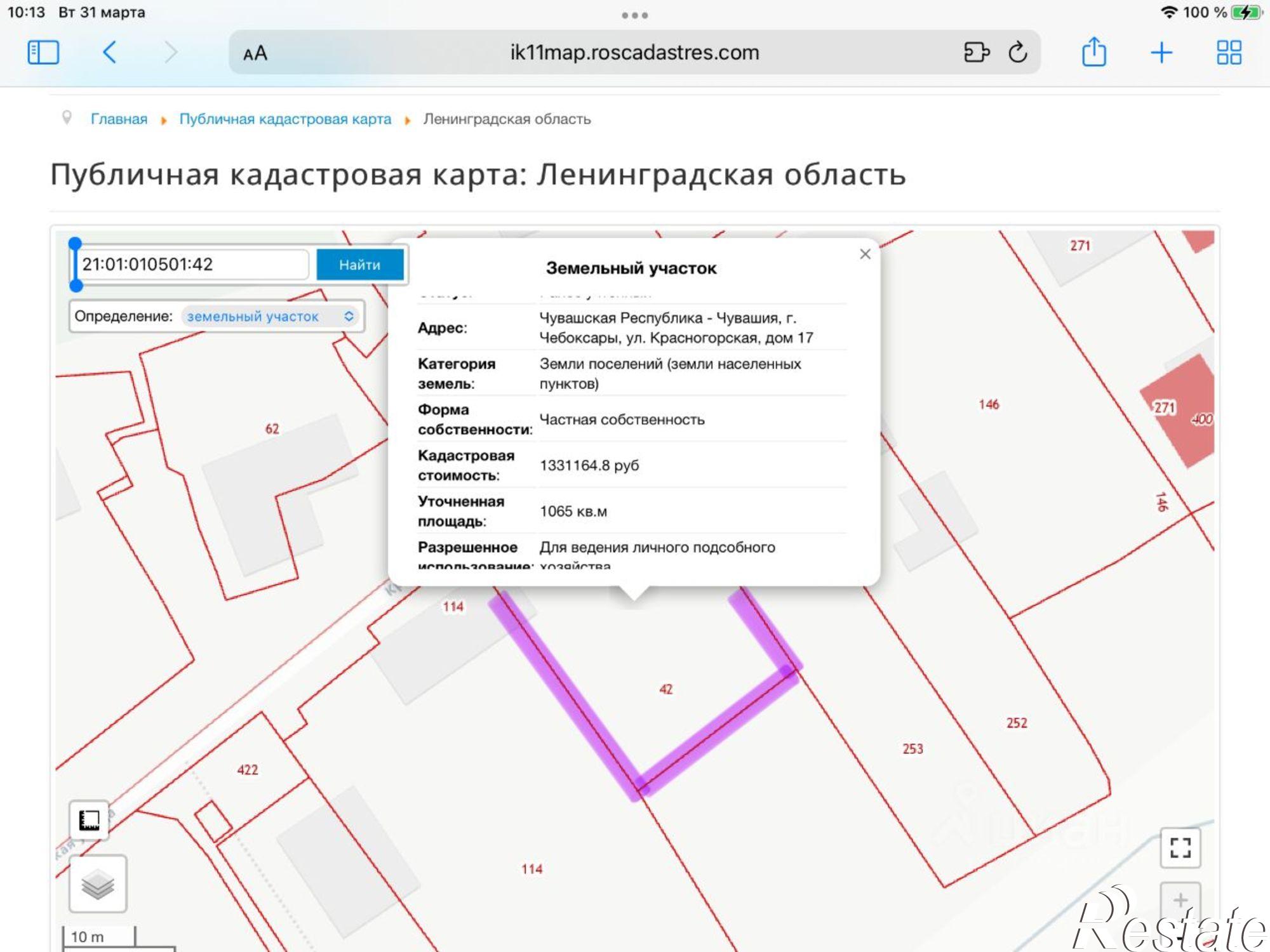Open the extensions icon in address bar
The width and height of the screenshot is (1270, 952).
pyautogui.click(x=977, y=52)
